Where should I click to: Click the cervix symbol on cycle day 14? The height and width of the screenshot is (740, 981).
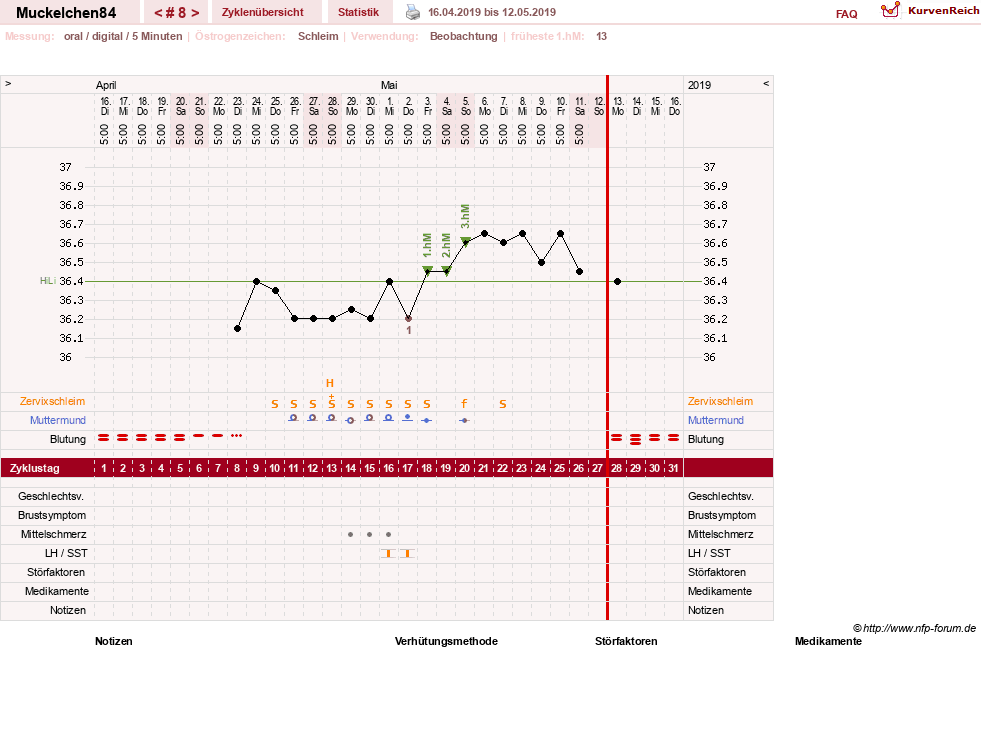[x=350, y=420]
